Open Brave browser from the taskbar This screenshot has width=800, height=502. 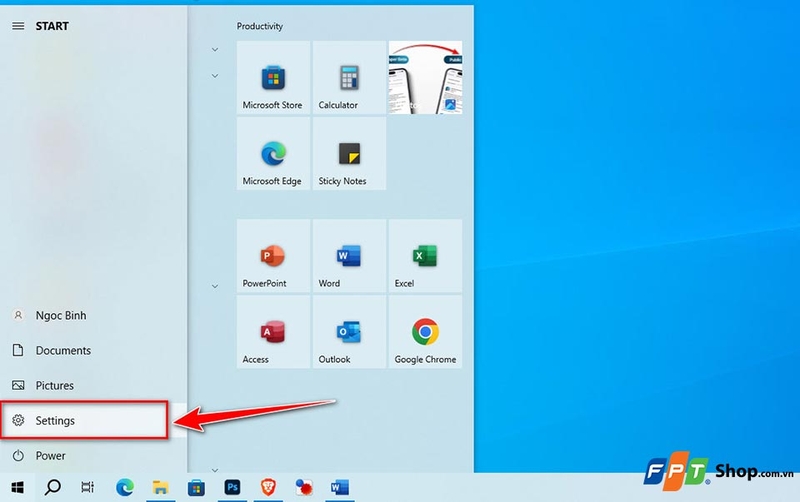pyautogui.click(x=268, y=488)
